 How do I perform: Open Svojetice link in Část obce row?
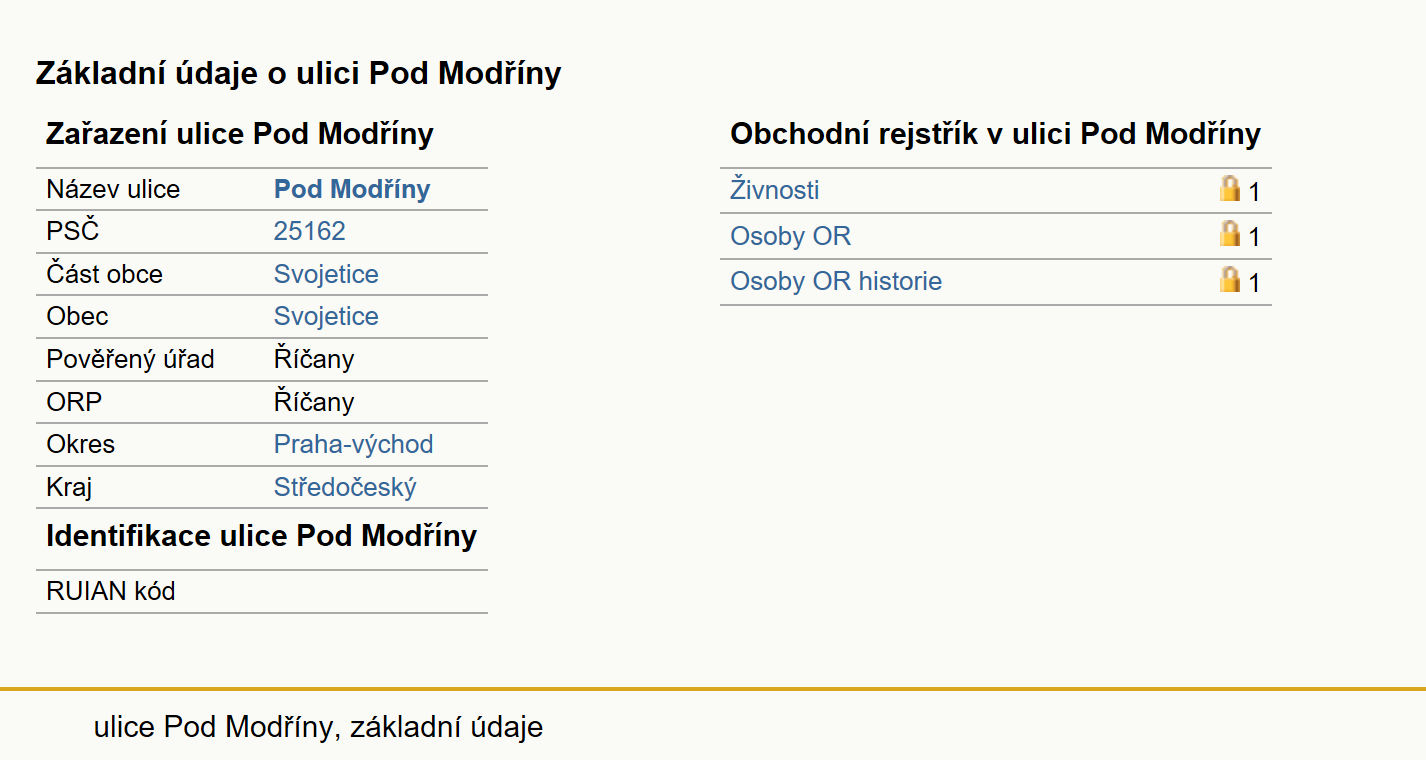[326, 274]
